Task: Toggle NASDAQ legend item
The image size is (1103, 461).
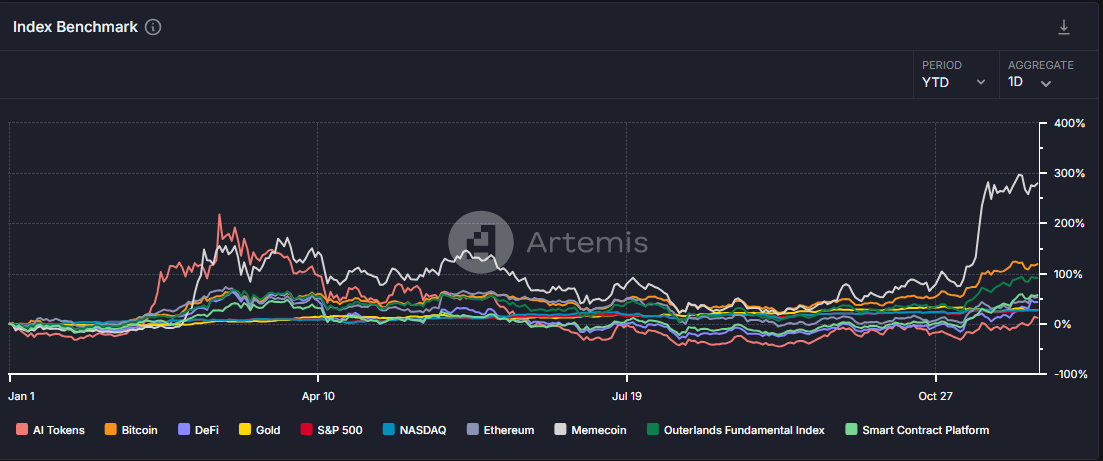Action: pyautogui.click(x=414, y=430)
